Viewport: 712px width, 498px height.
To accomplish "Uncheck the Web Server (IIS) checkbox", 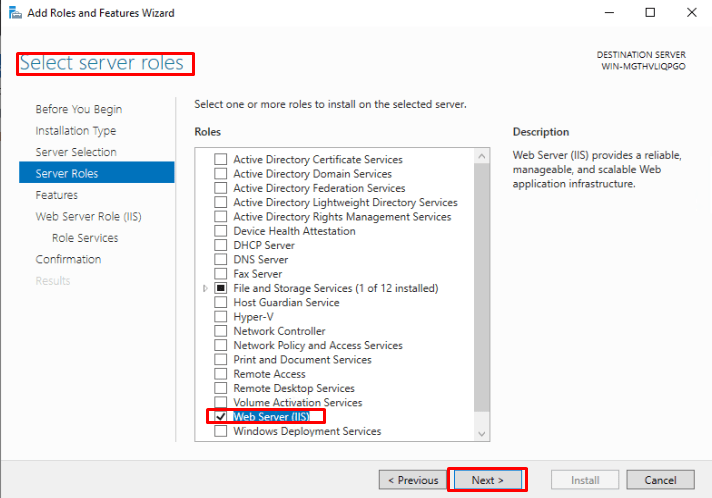I will pyautogui.click(x=221, y=417).
